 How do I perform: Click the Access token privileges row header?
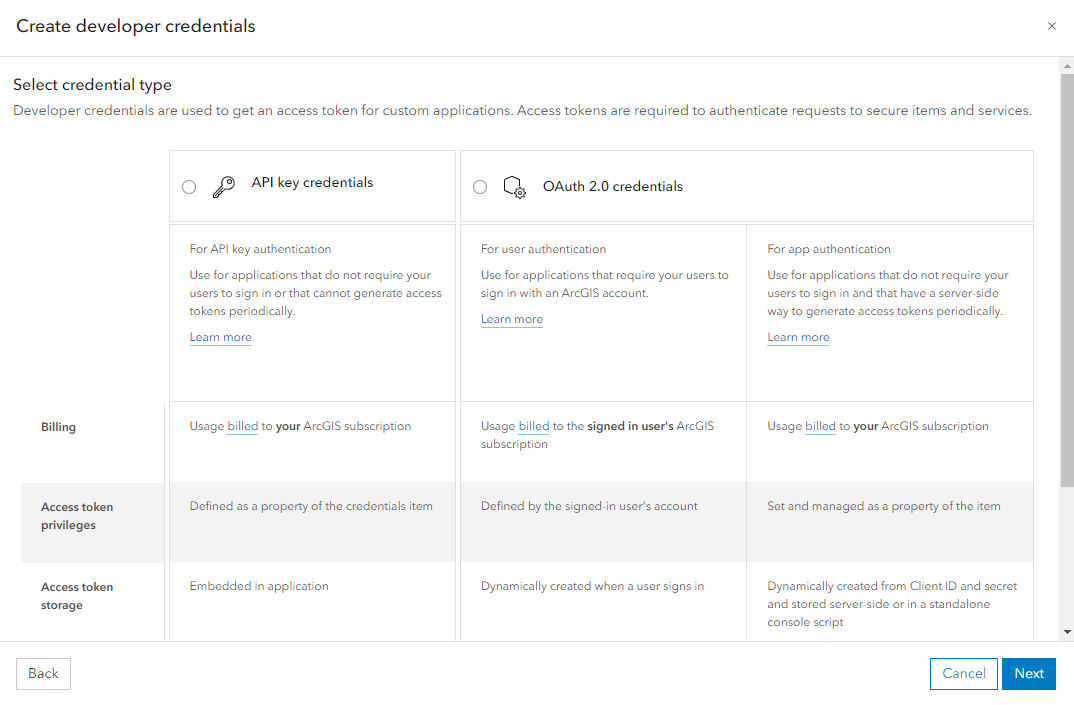tap(77, 516)
